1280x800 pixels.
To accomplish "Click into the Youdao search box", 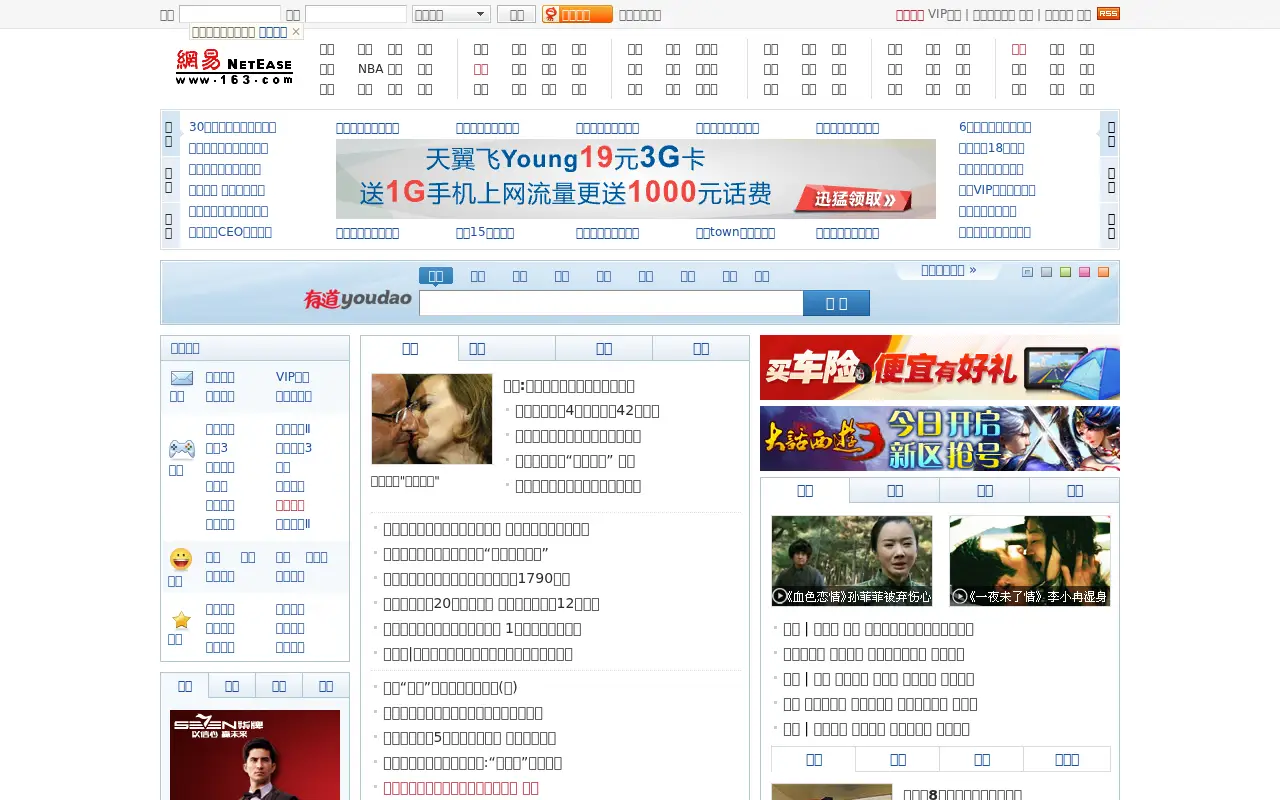I will 611,303.
